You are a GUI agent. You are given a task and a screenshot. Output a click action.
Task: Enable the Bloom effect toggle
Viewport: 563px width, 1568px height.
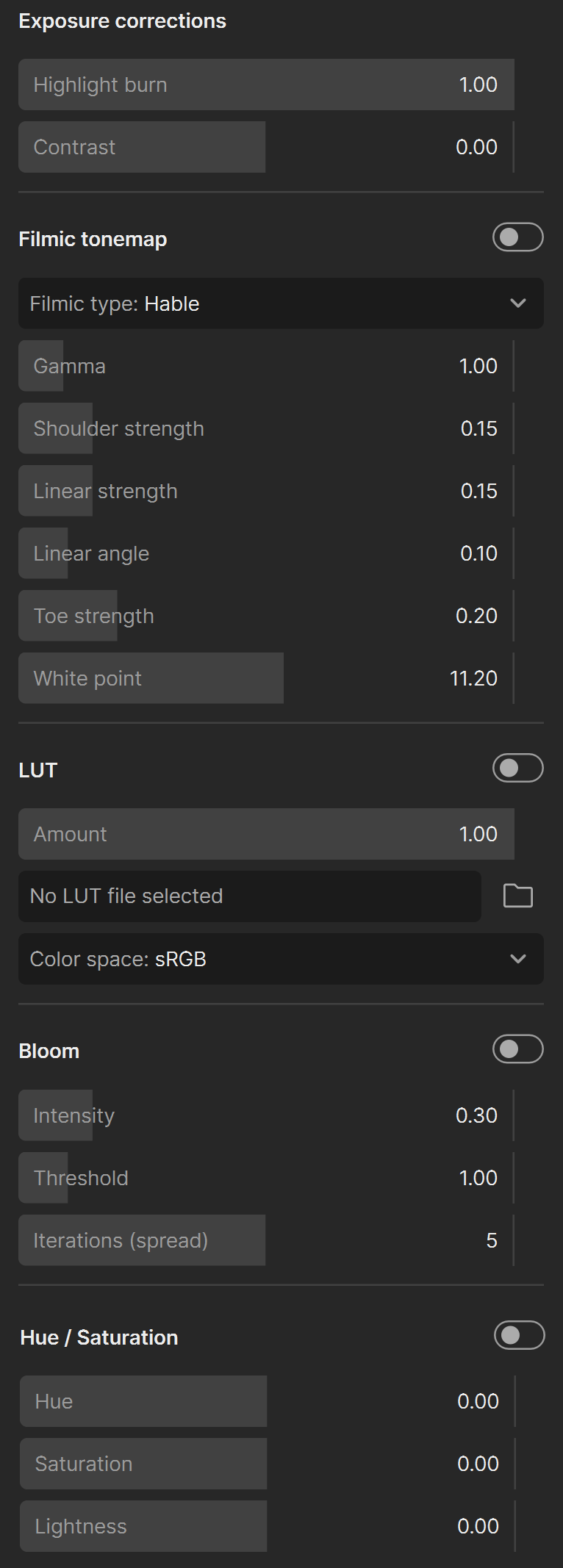pos(517,1049)
